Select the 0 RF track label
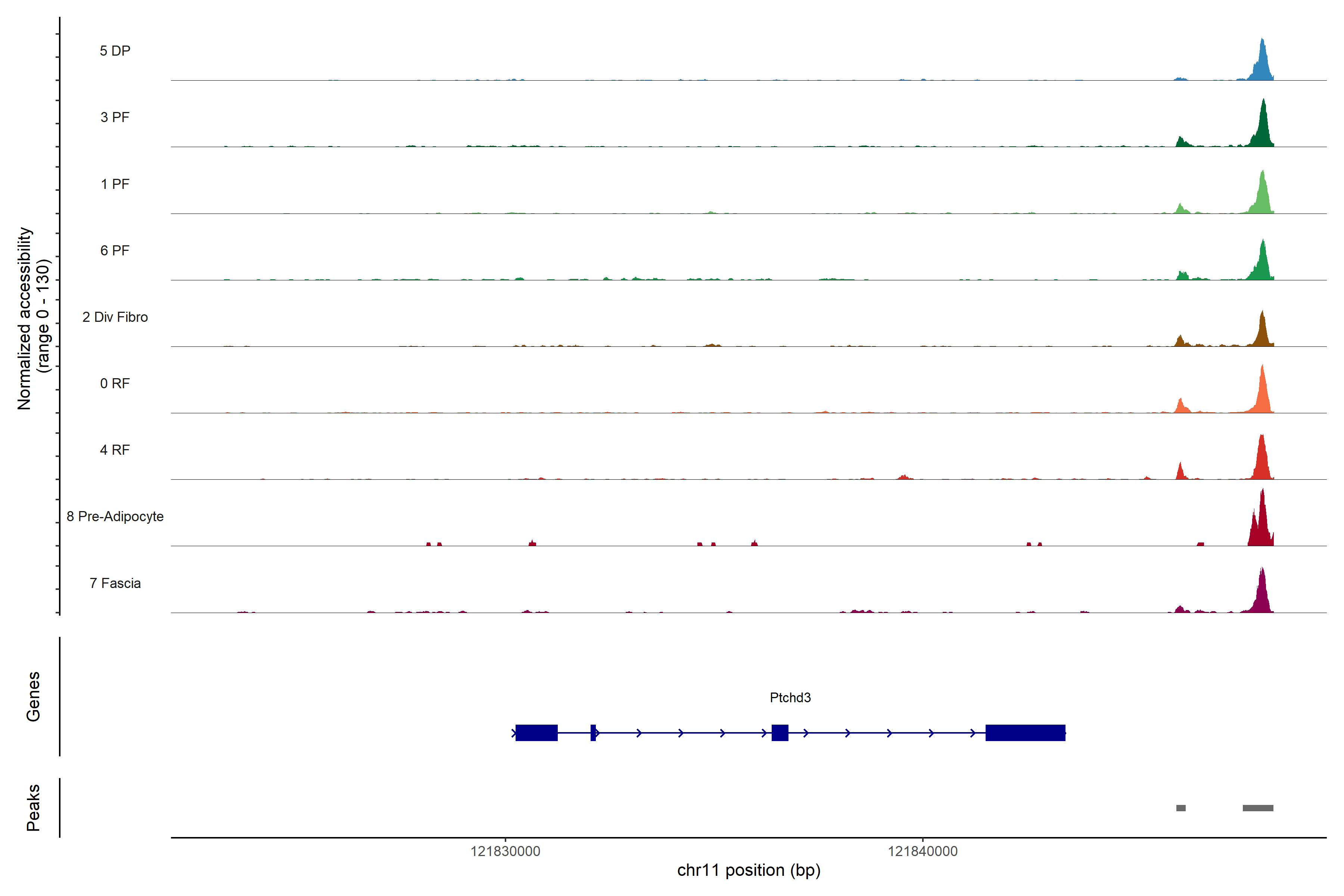The width and height of the screenshot is (1344, 896). pyautogui.click(x=115, y=383)
